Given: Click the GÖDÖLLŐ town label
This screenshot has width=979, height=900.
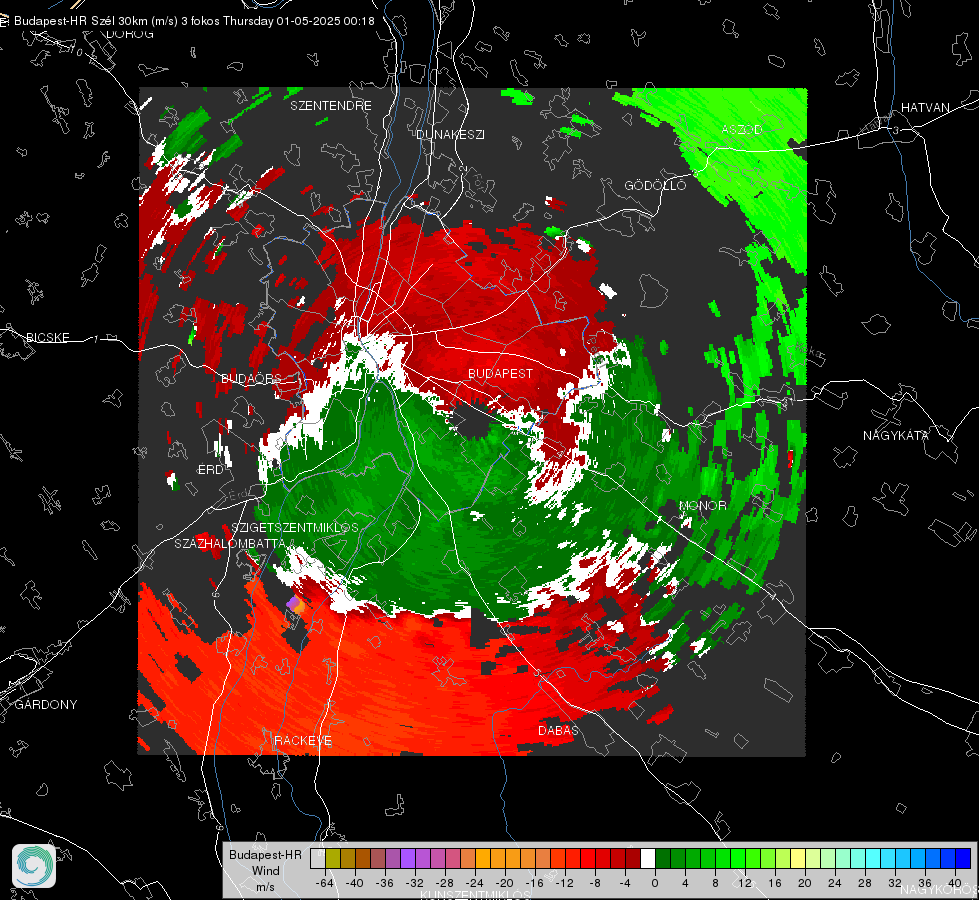Looking at the screenshot, I should click(x=655, y=185).
